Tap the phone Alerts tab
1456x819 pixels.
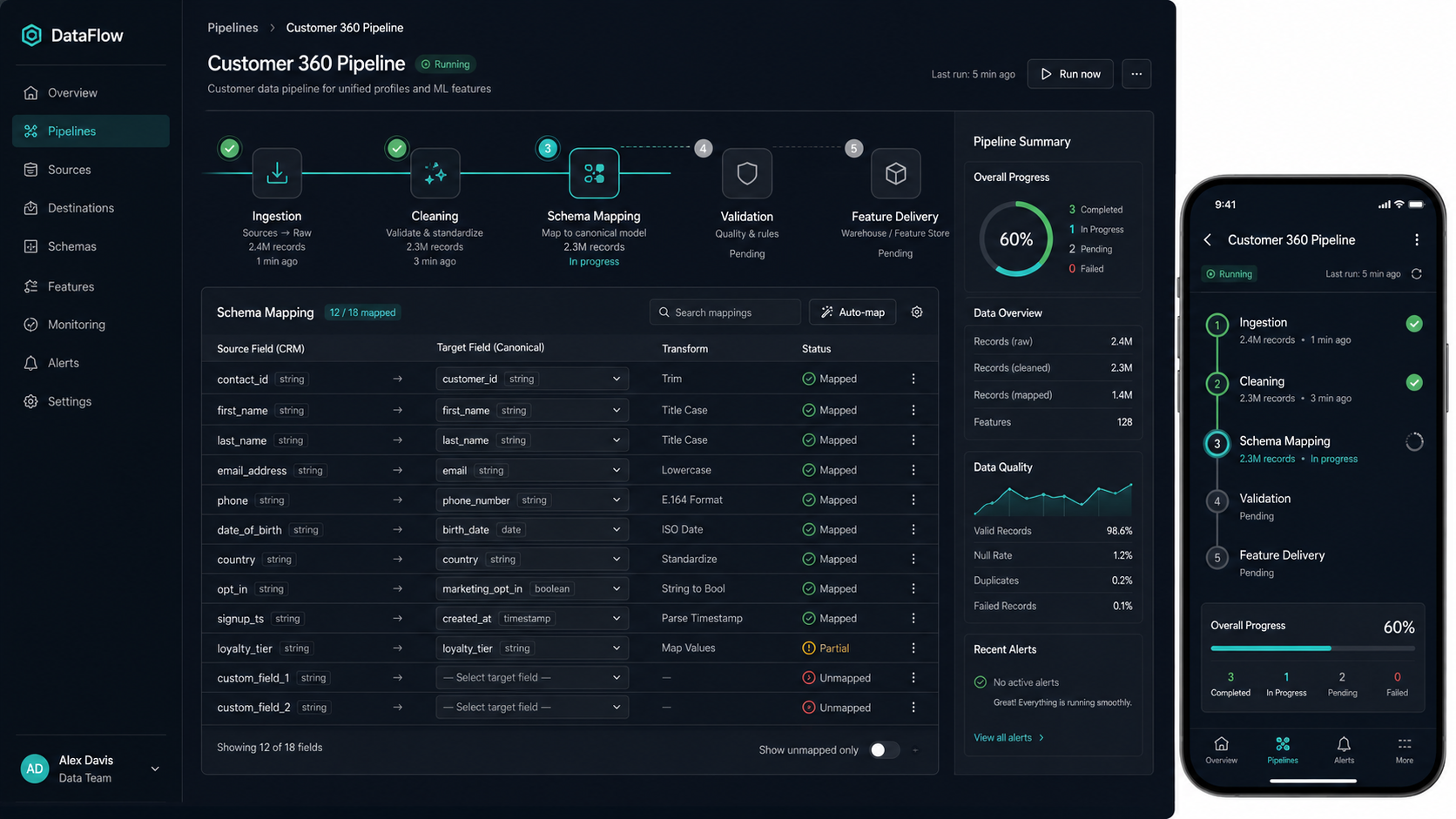click(x=1344, y=750)
